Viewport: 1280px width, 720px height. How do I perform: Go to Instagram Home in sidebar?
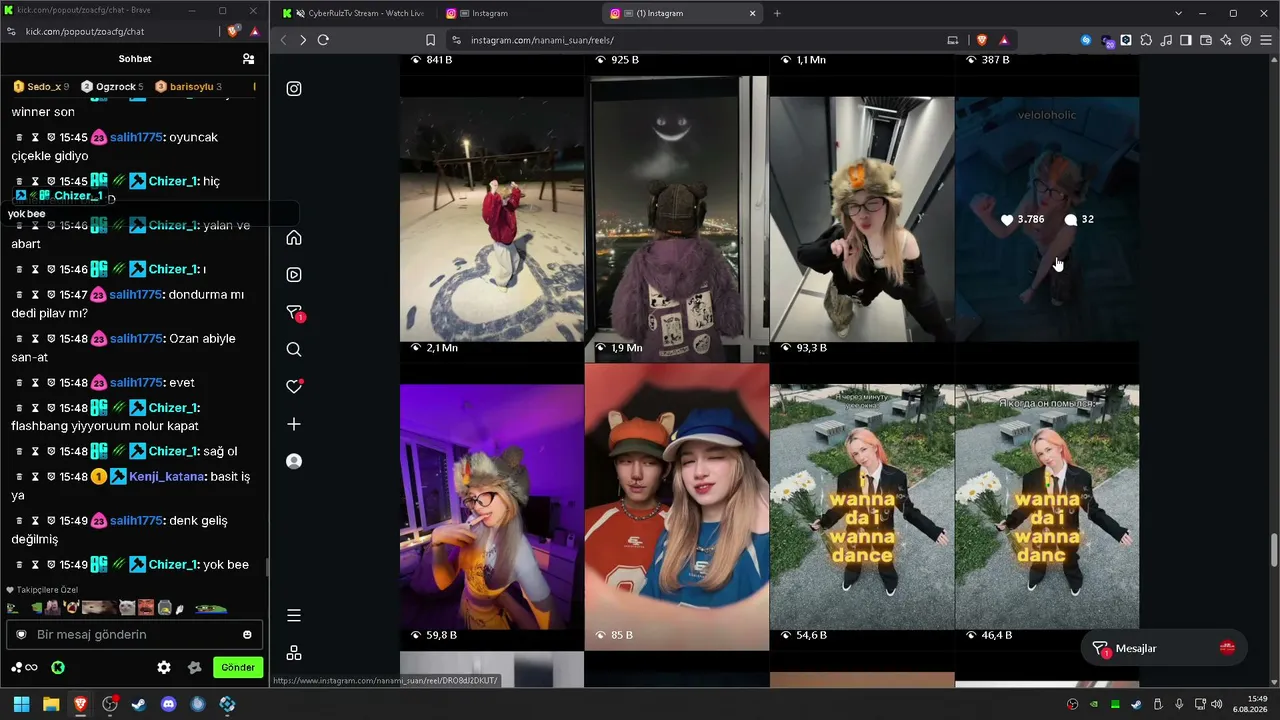click(294, 238)
